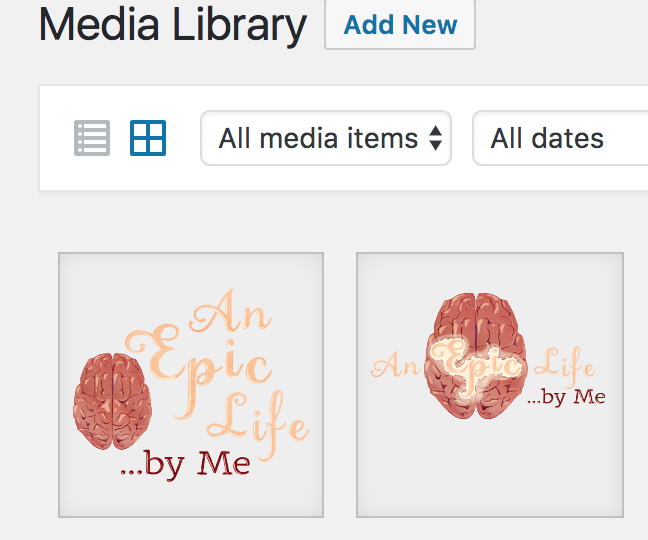Select the first logo thumbnail with stacked text

(191, 385)
